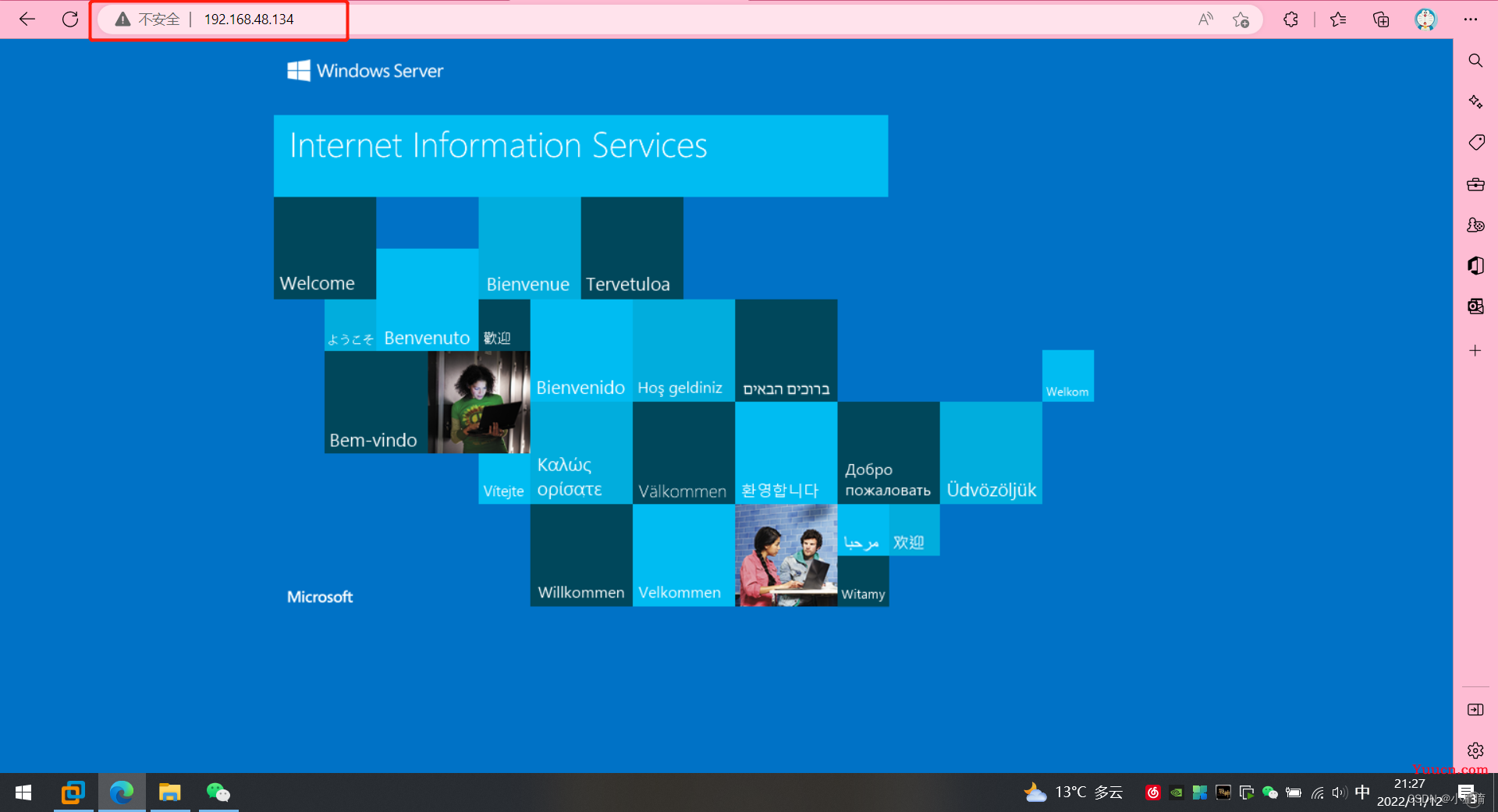Open NetEase Cloud Music tray icon
Viewport: 1498px width, 812px height.
(1153, 792)
